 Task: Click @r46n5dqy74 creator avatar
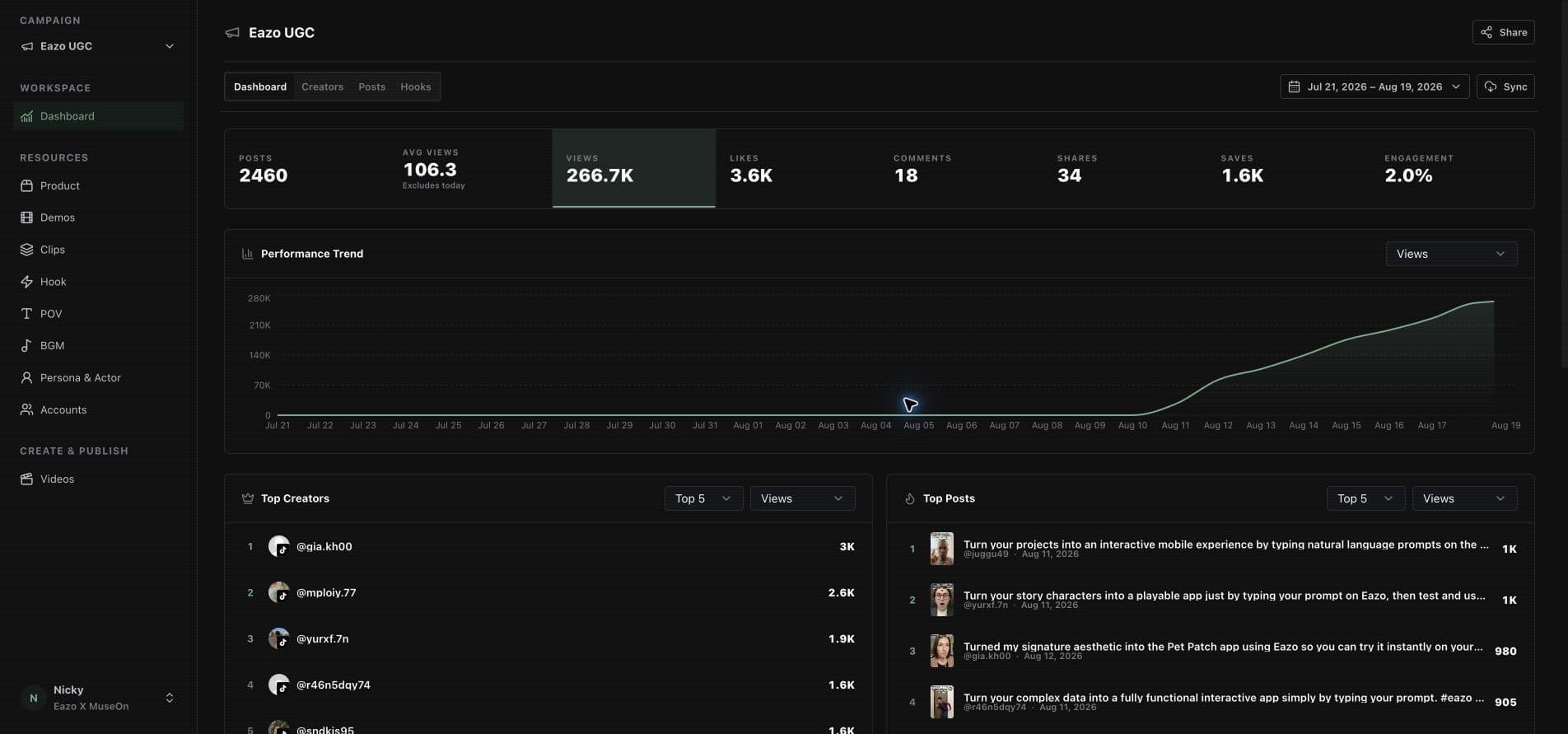(x=278, y=685)
